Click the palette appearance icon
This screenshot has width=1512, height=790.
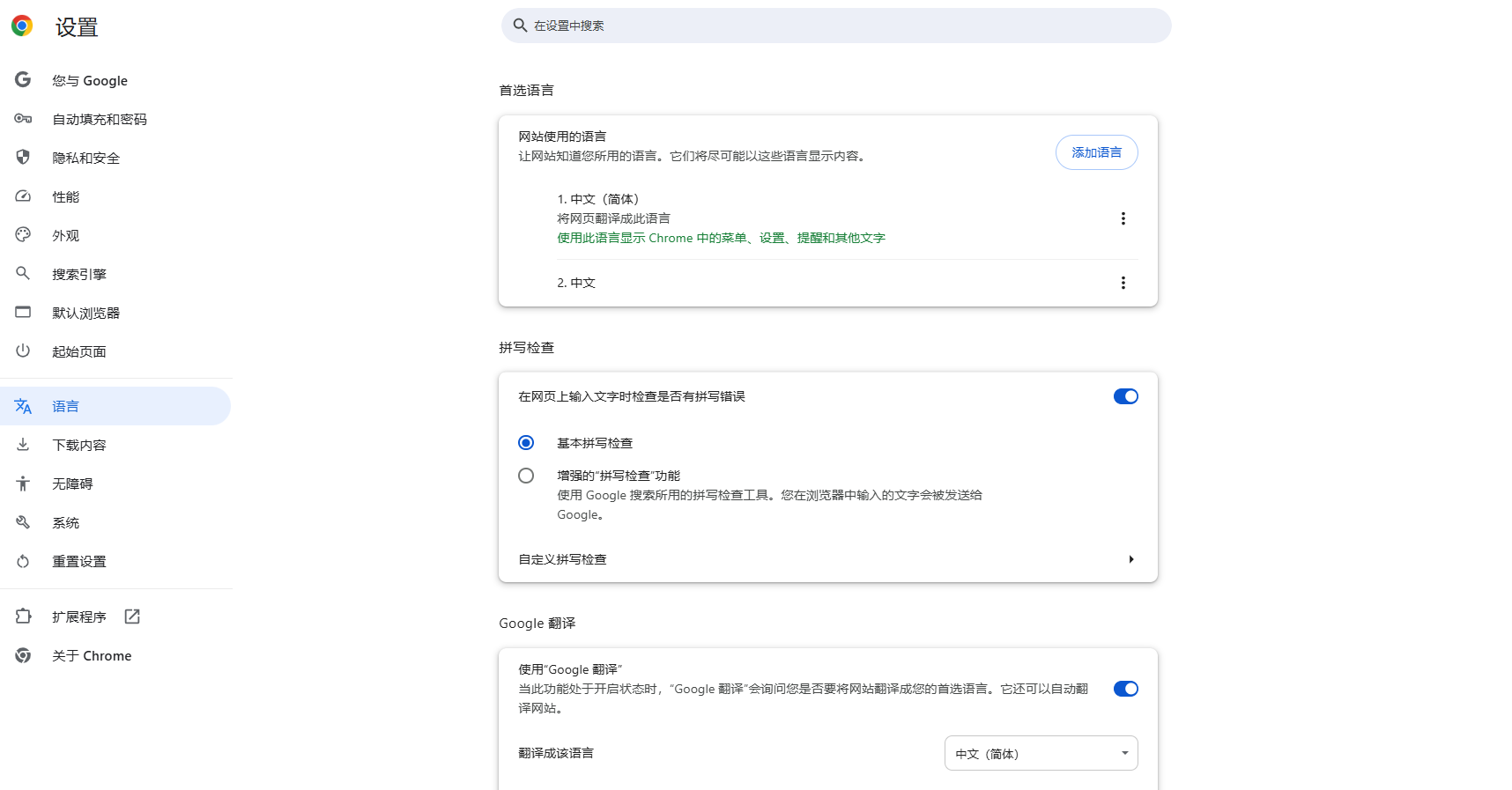23,235
